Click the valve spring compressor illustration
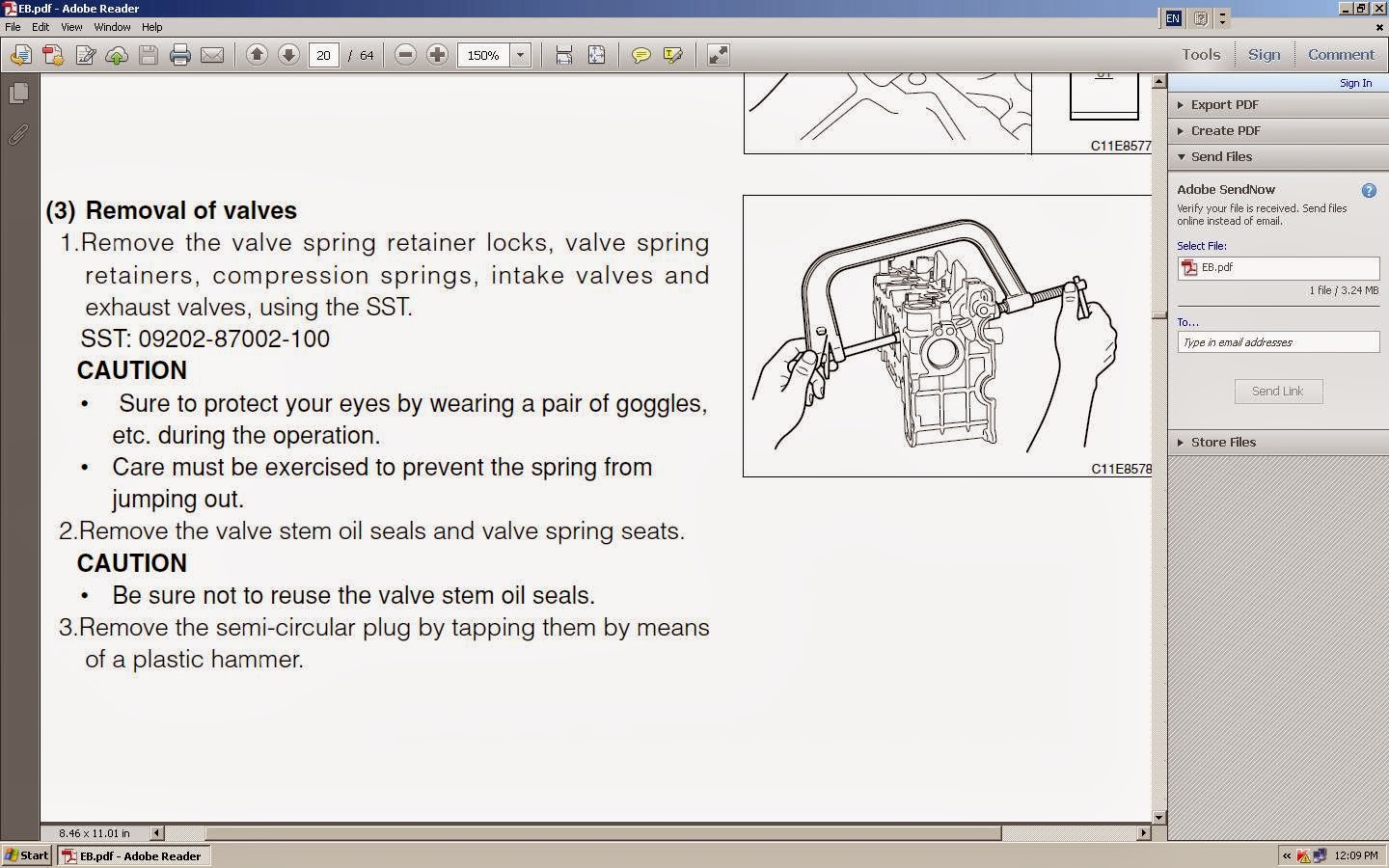Viewport: 1389px width, 868px height. click(x=947, y=336)
